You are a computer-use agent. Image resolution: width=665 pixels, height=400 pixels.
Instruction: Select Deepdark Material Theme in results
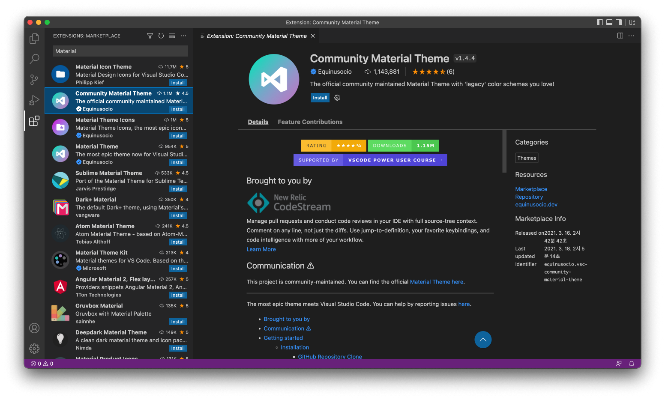click(x=119, y=340)
